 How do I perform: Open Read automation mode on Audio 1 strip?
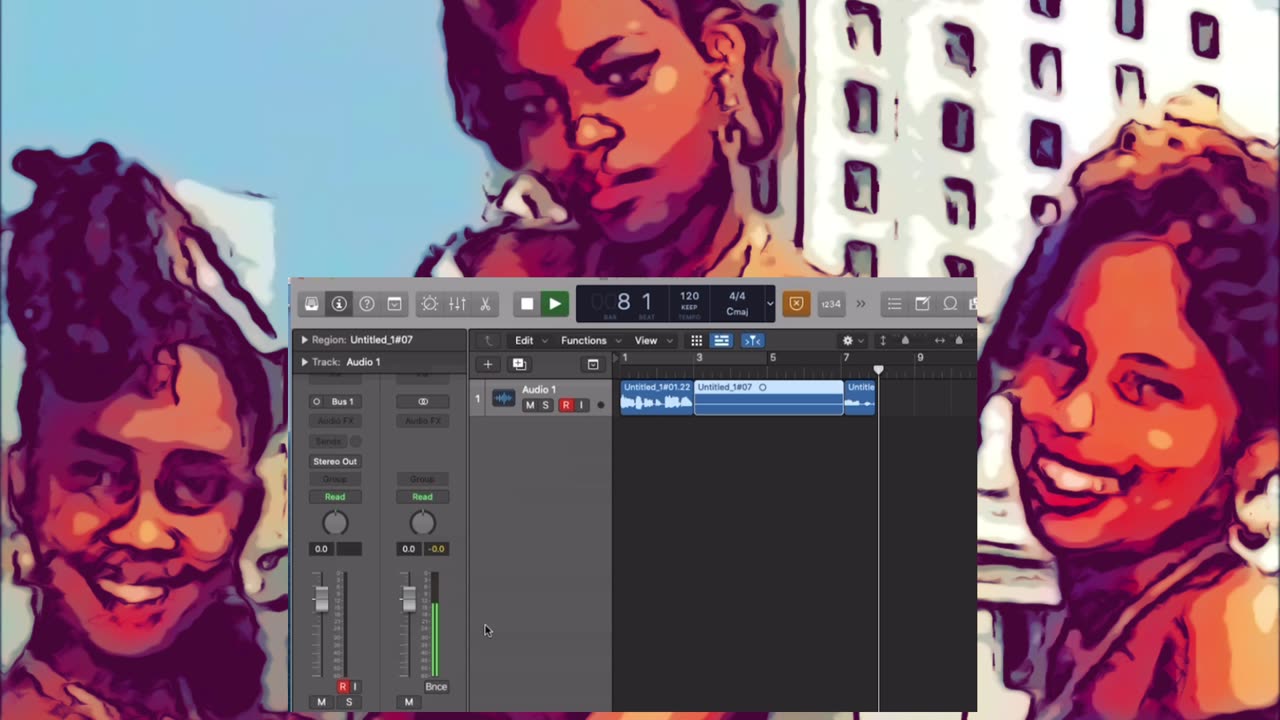pos(335,497)
